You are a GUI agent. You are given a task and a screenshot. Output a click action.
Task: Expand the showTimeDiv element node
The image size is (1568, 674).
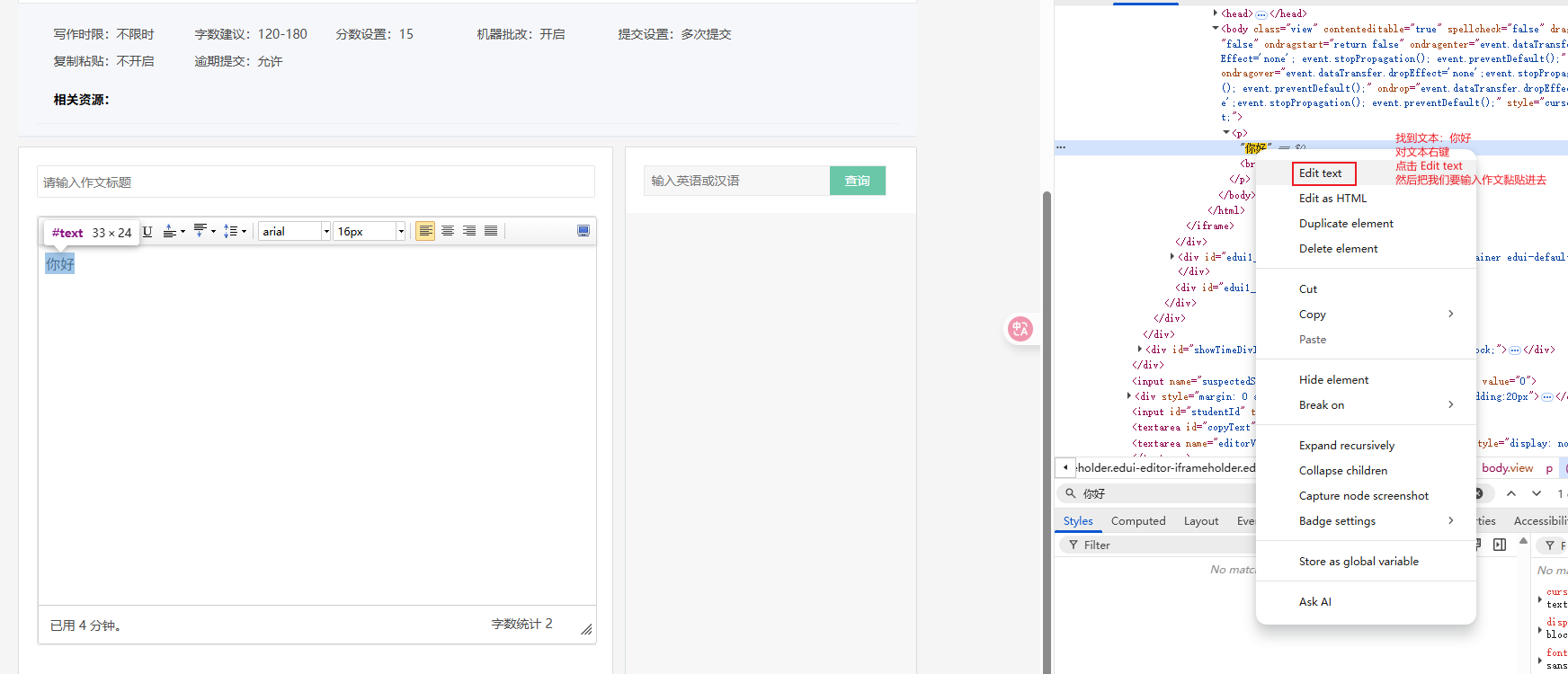coord(1140,350)
